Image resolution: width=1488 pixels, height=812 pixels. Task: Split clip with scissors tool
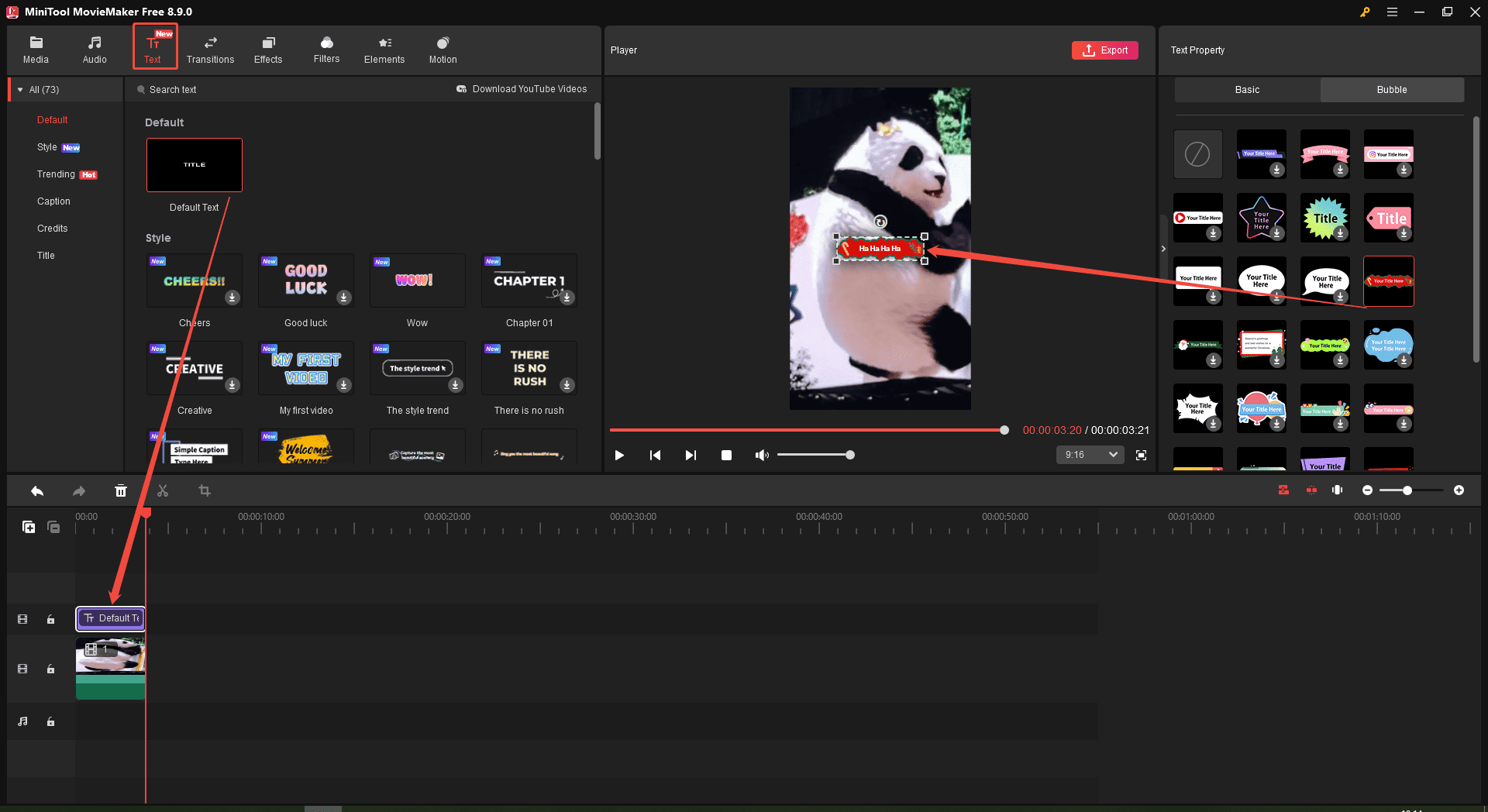tap(162, 490)
